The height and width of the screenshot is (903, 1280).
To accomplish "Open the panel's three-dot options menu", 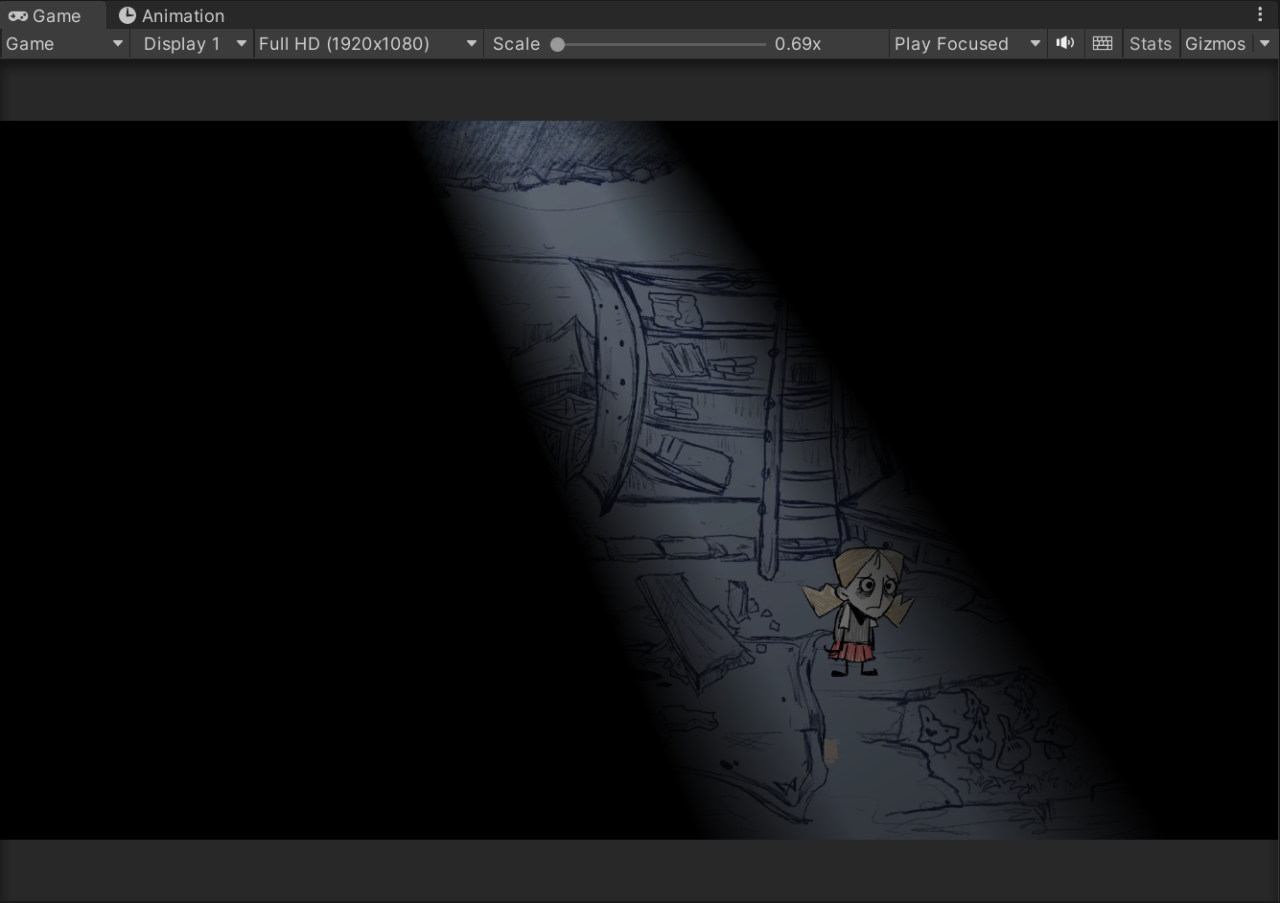I will coord(1260,14).
